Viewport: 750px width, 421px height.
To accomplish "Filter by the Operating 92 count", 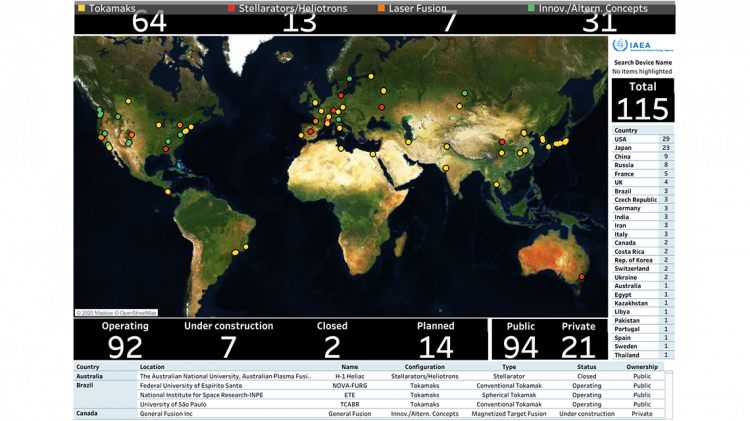I will coord(125,340).
